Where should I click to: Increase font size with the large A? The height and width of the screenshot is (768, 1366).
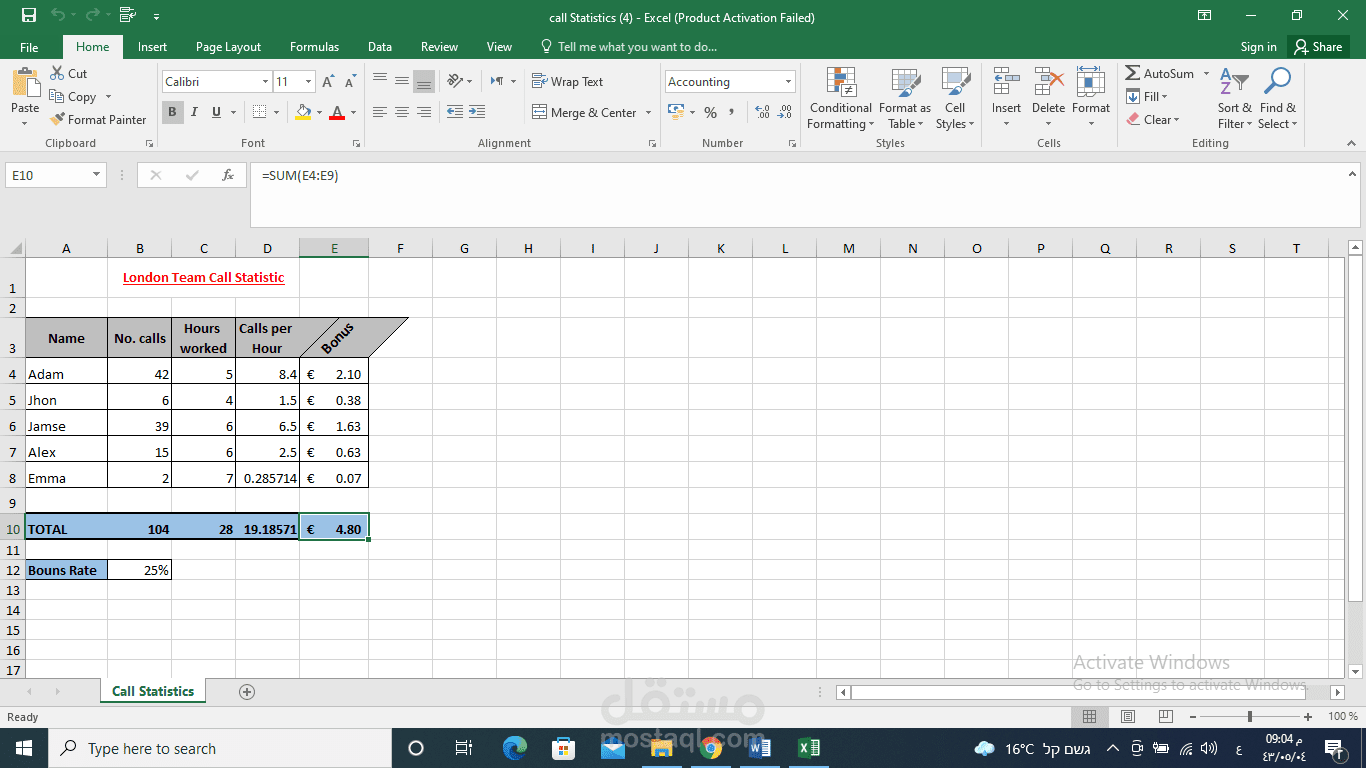(327, 82)
